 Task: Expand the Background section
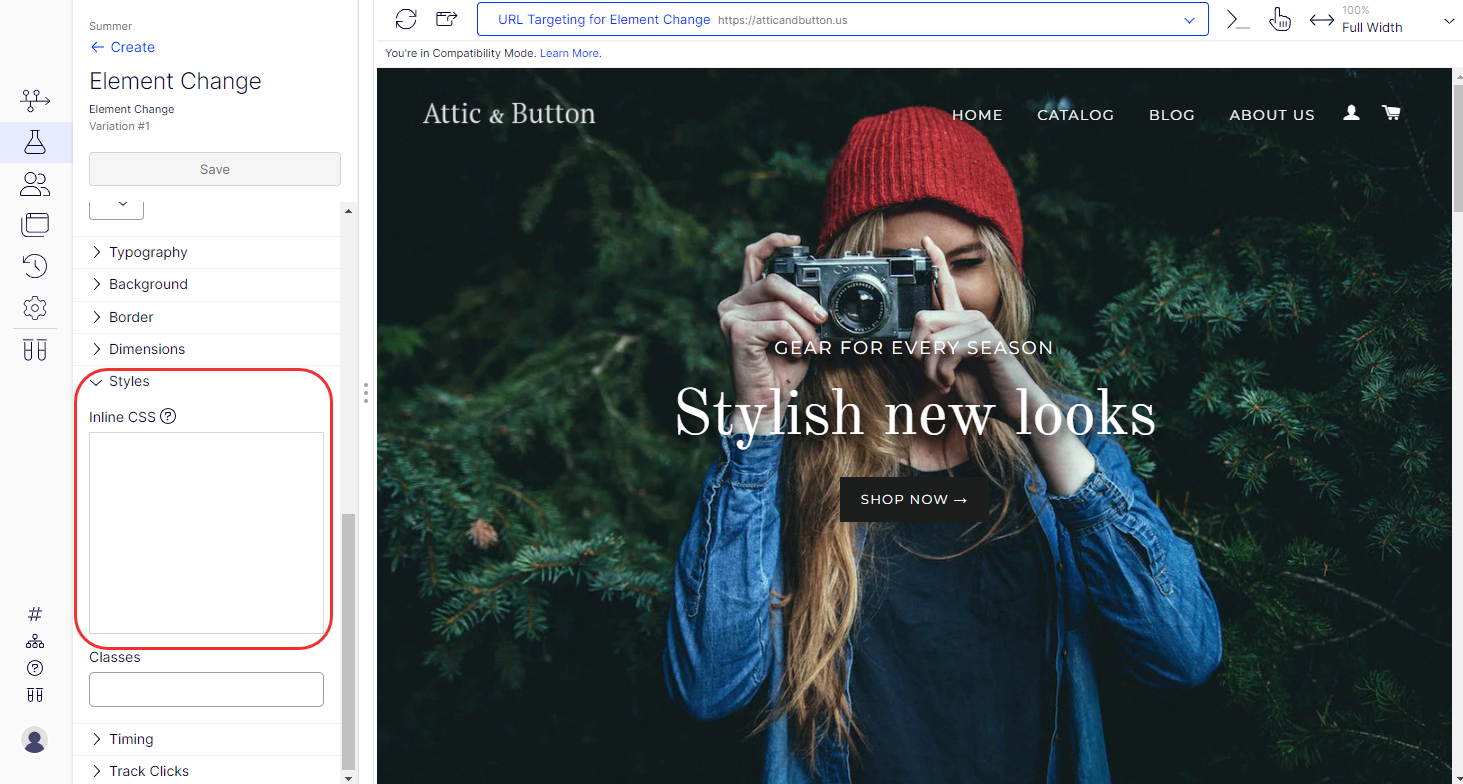[x=148, y=284]
